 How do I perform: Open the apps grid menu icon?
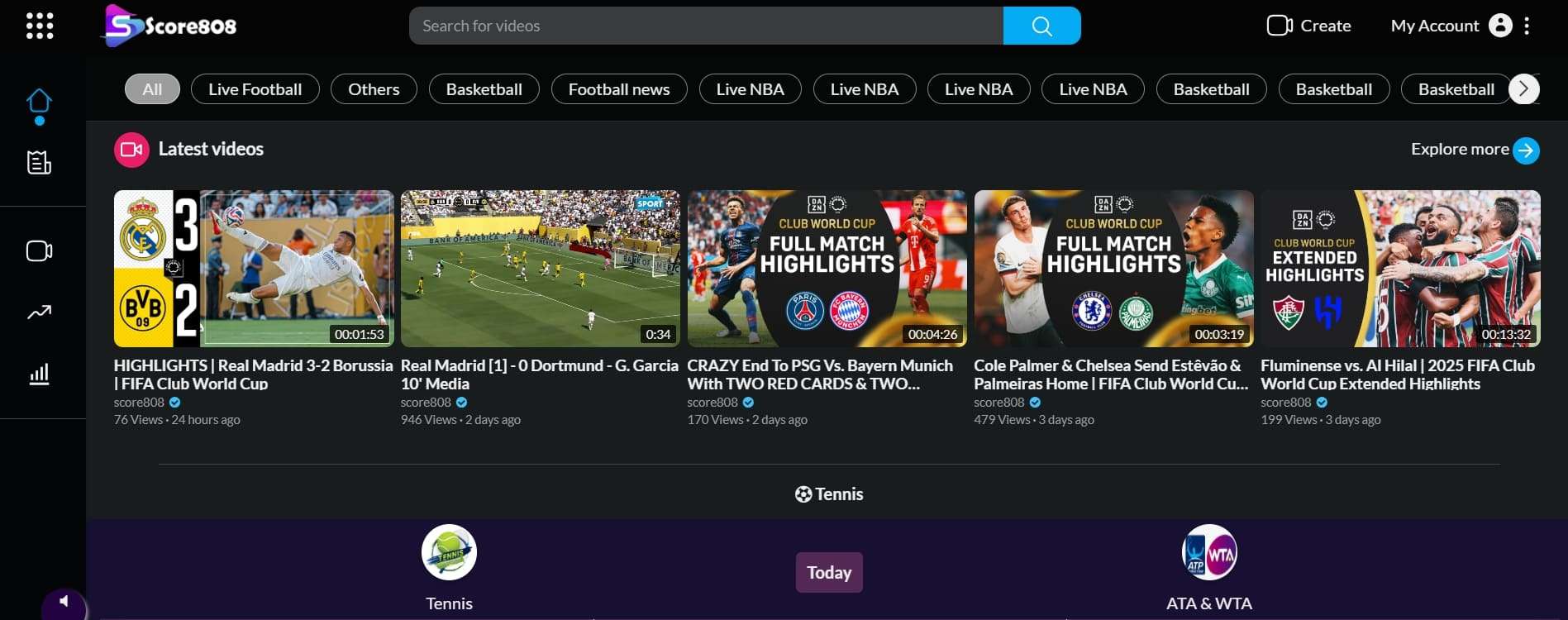tap(40, 26)
